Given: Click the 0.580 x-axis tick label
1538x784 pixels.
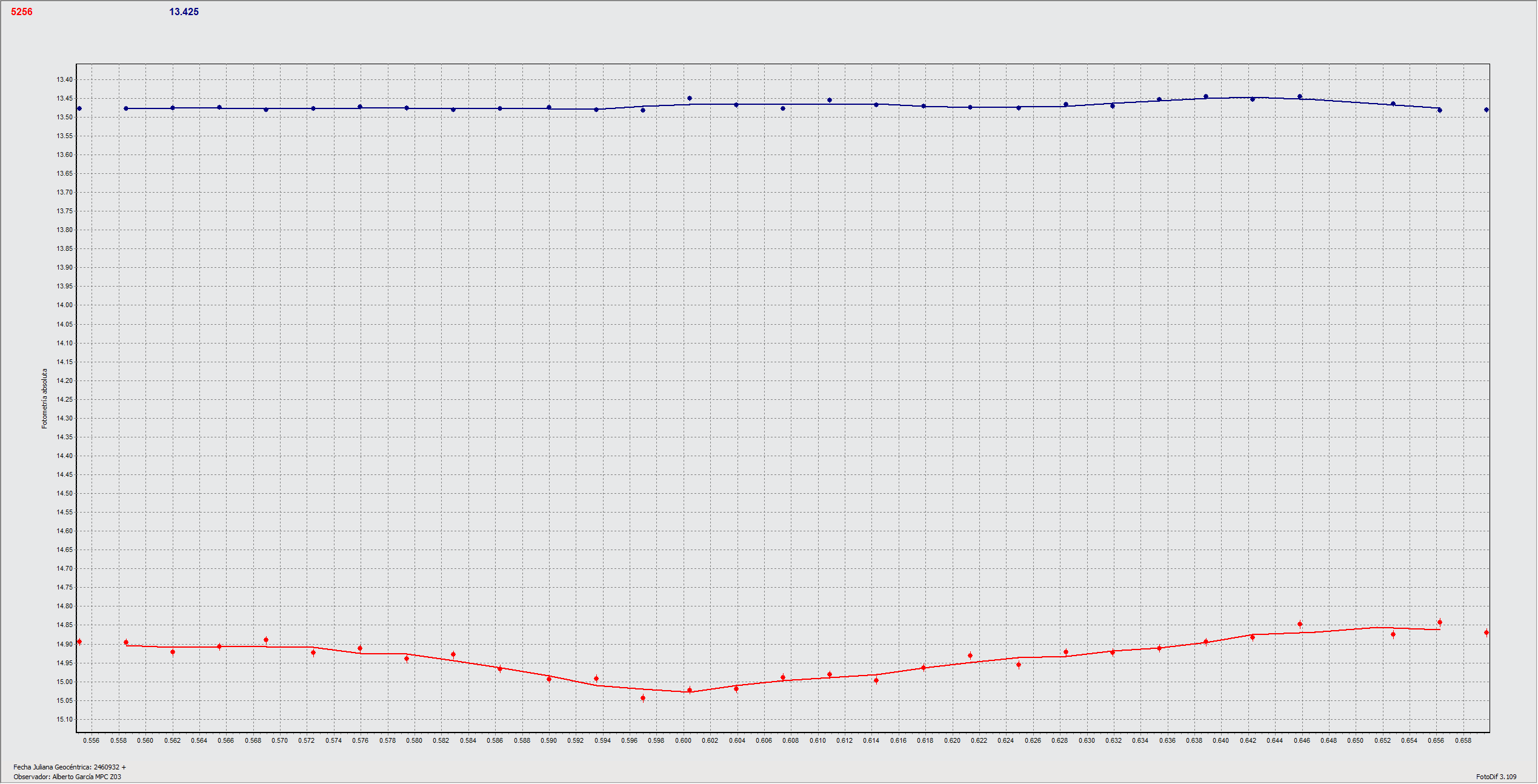Looking at the screenshot, I should [414, 740].
